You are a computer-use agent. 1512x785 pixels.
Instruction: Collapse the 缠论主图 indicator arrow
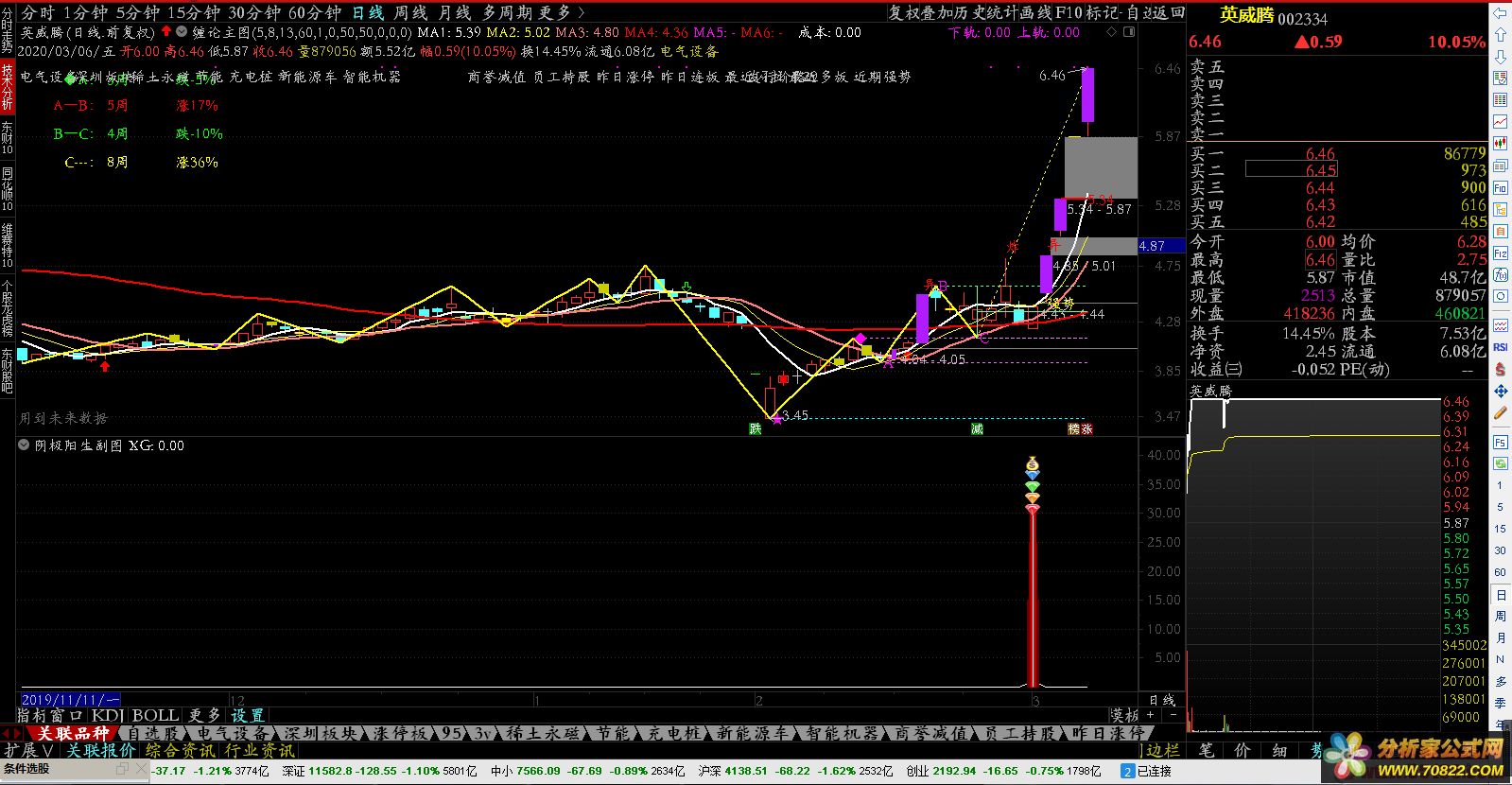pos(182,31)
